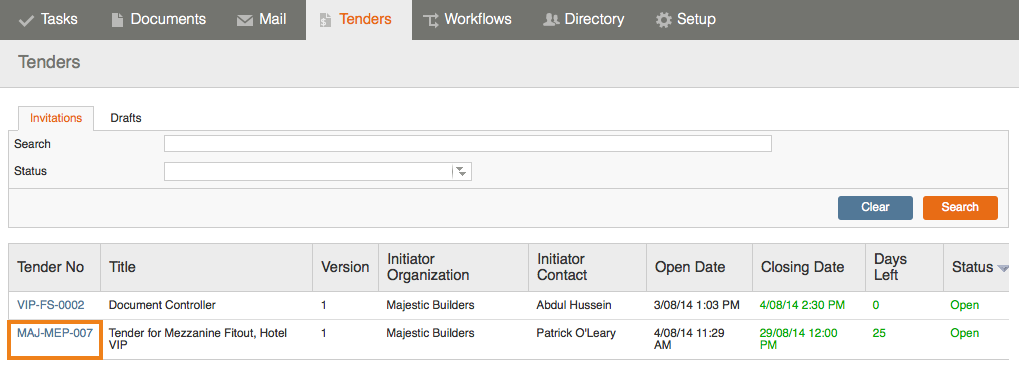Open tender MAJ-MEP-007 link
The width and height of the screenshot is (1019, 365).
[55, 333]
